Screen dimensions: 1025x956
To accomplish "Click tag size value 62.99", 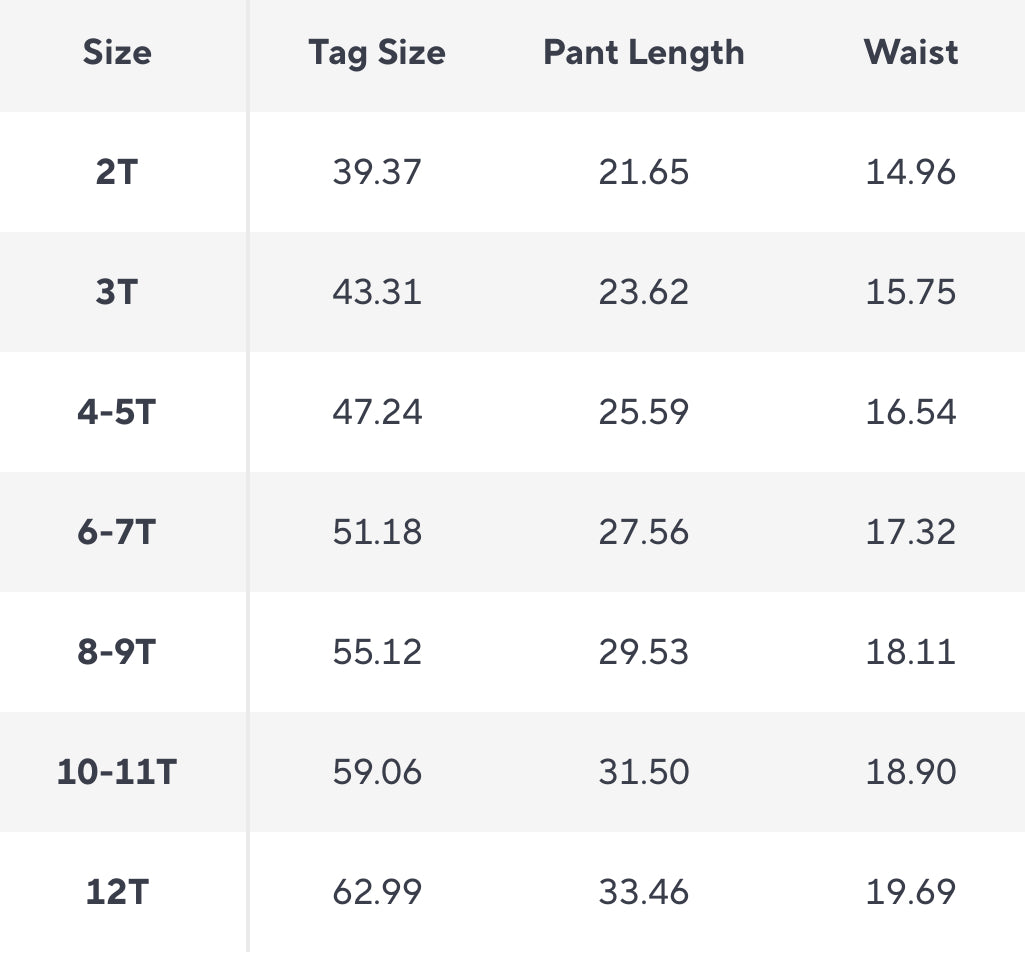I will click(x=377, y=892).
